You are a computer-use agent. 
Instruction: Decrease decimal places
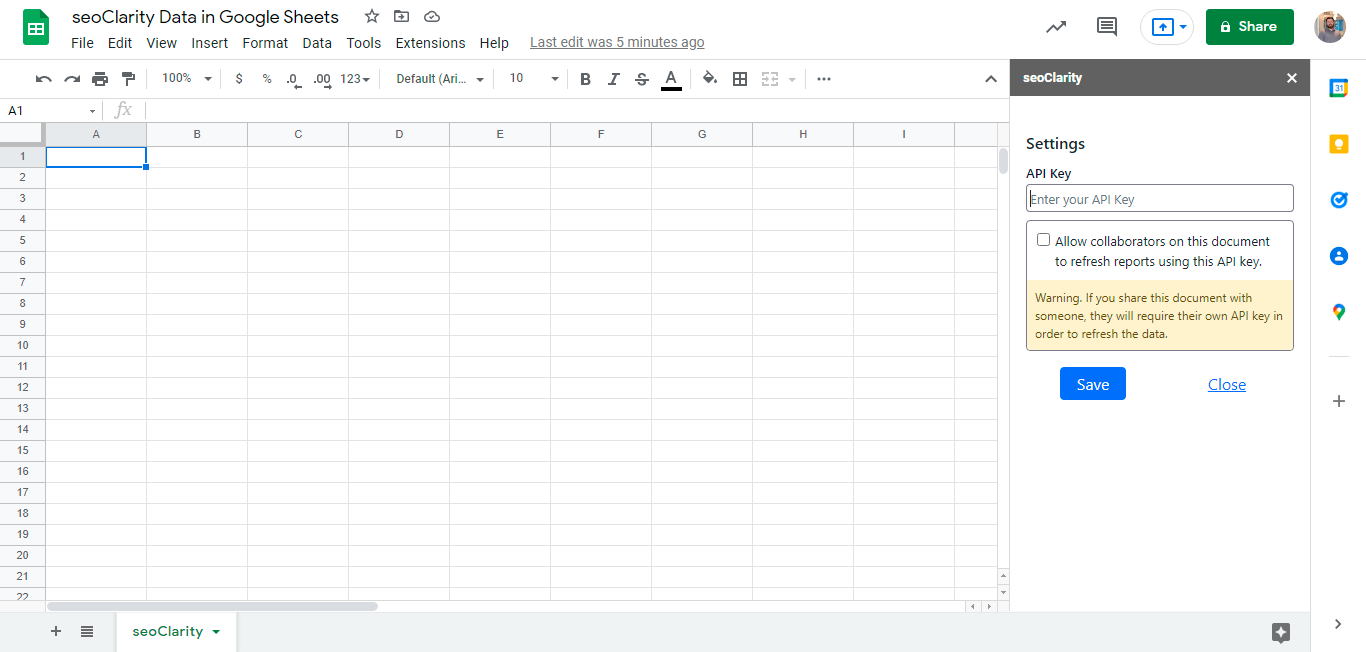coord(294,79)
